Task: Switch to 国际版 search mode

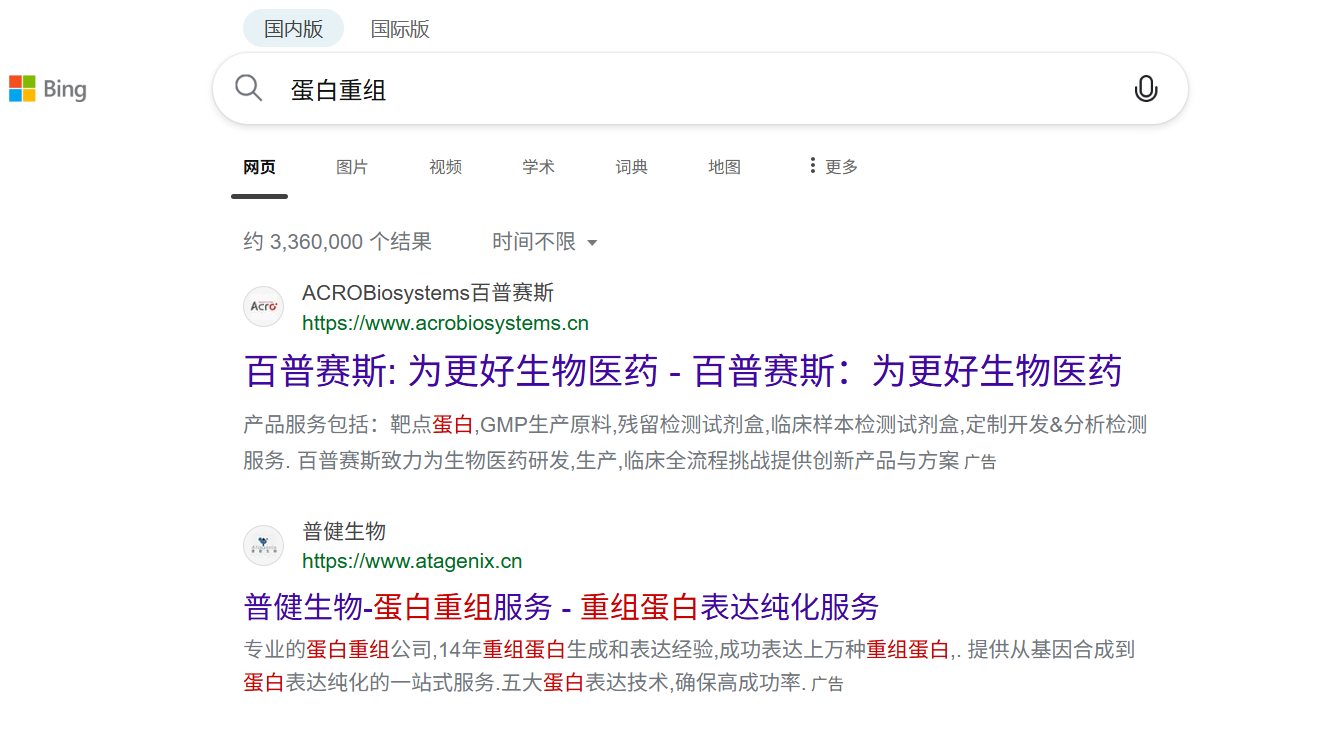Action: tap(400, 29)
